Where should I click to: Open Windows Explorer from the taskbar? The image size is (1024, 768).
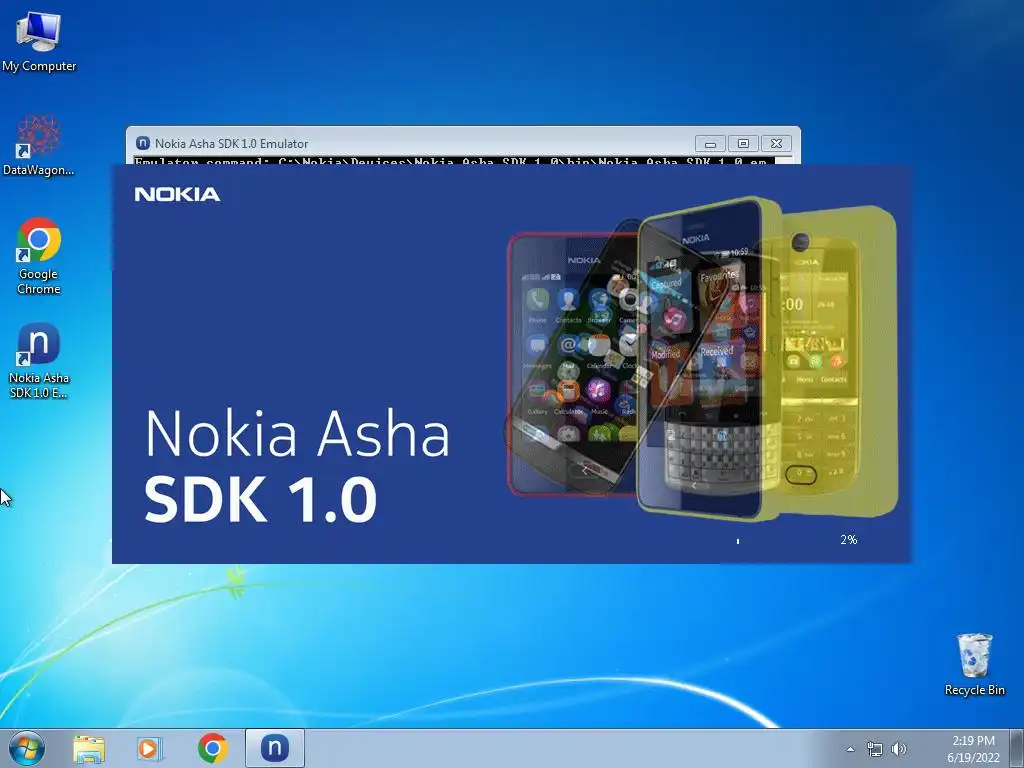[x=89, y=748]
